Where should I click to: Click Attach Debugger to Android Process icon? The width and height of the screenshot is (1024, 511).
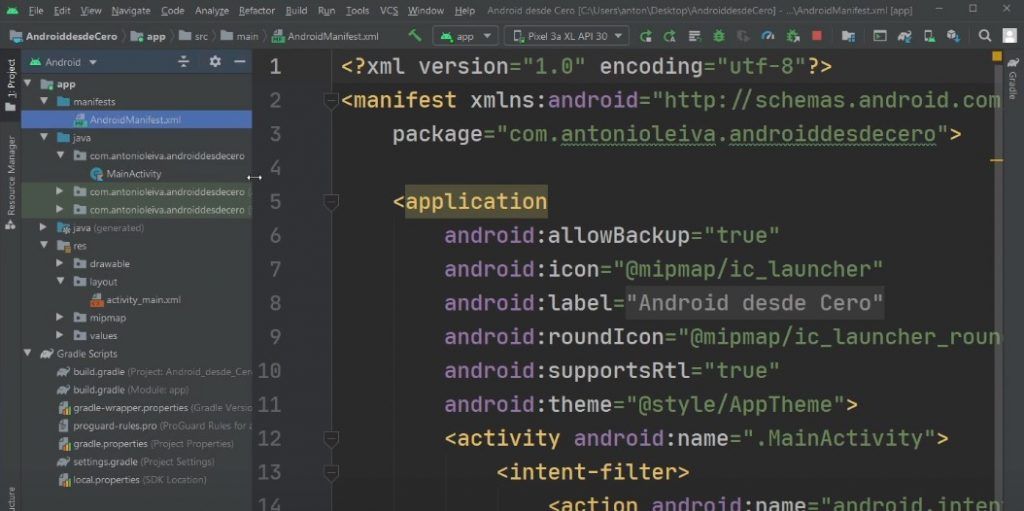click(x=793, y=36)
